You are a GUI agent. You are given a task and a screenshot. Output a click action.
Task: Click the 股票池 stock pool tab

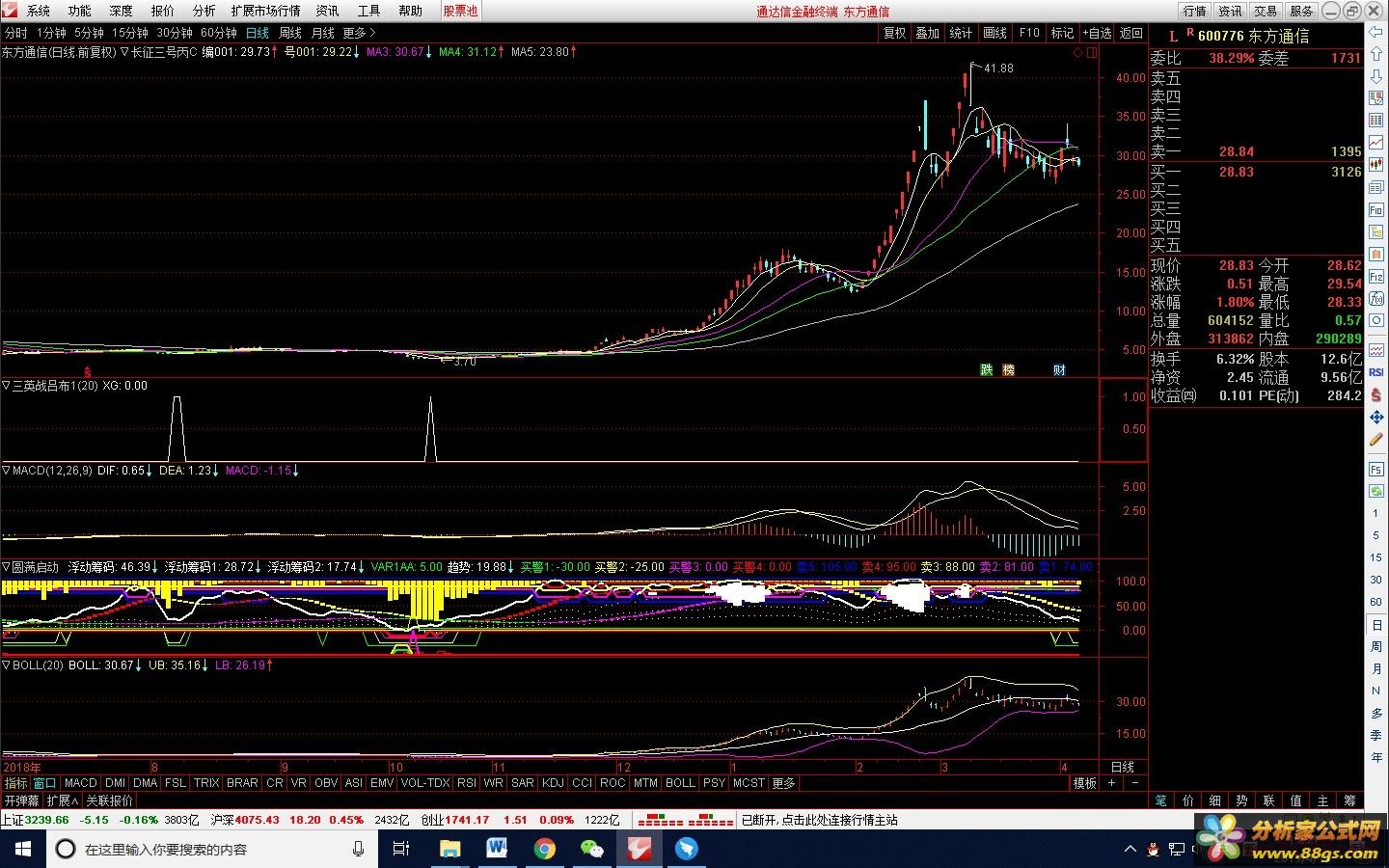(460, 12)
